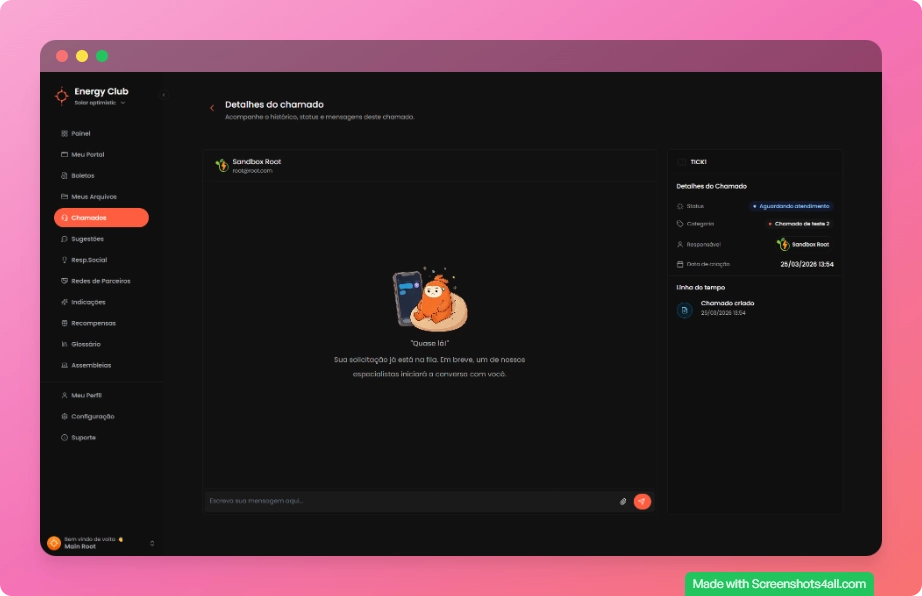Click the Sandbox Root avatar in chat header

(x=222, y=165)
